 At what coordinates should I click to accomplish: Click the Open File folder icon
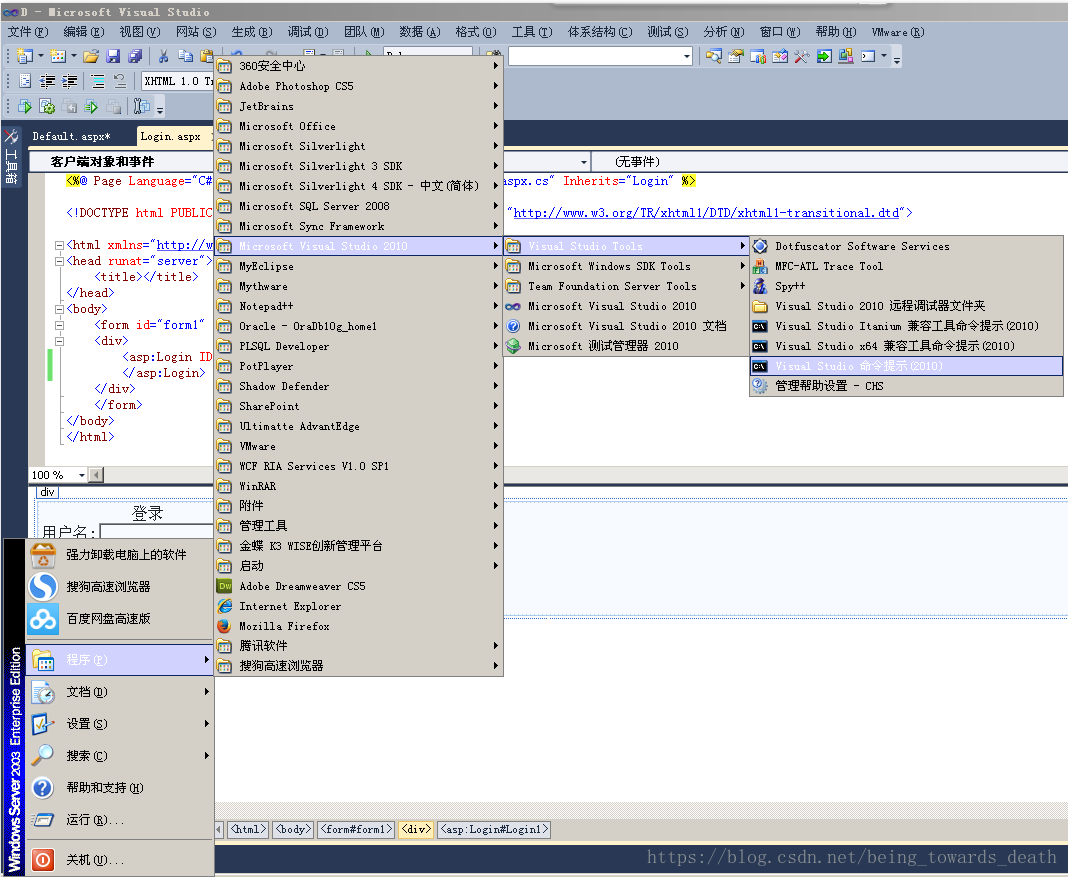click(x=91, y=56)
